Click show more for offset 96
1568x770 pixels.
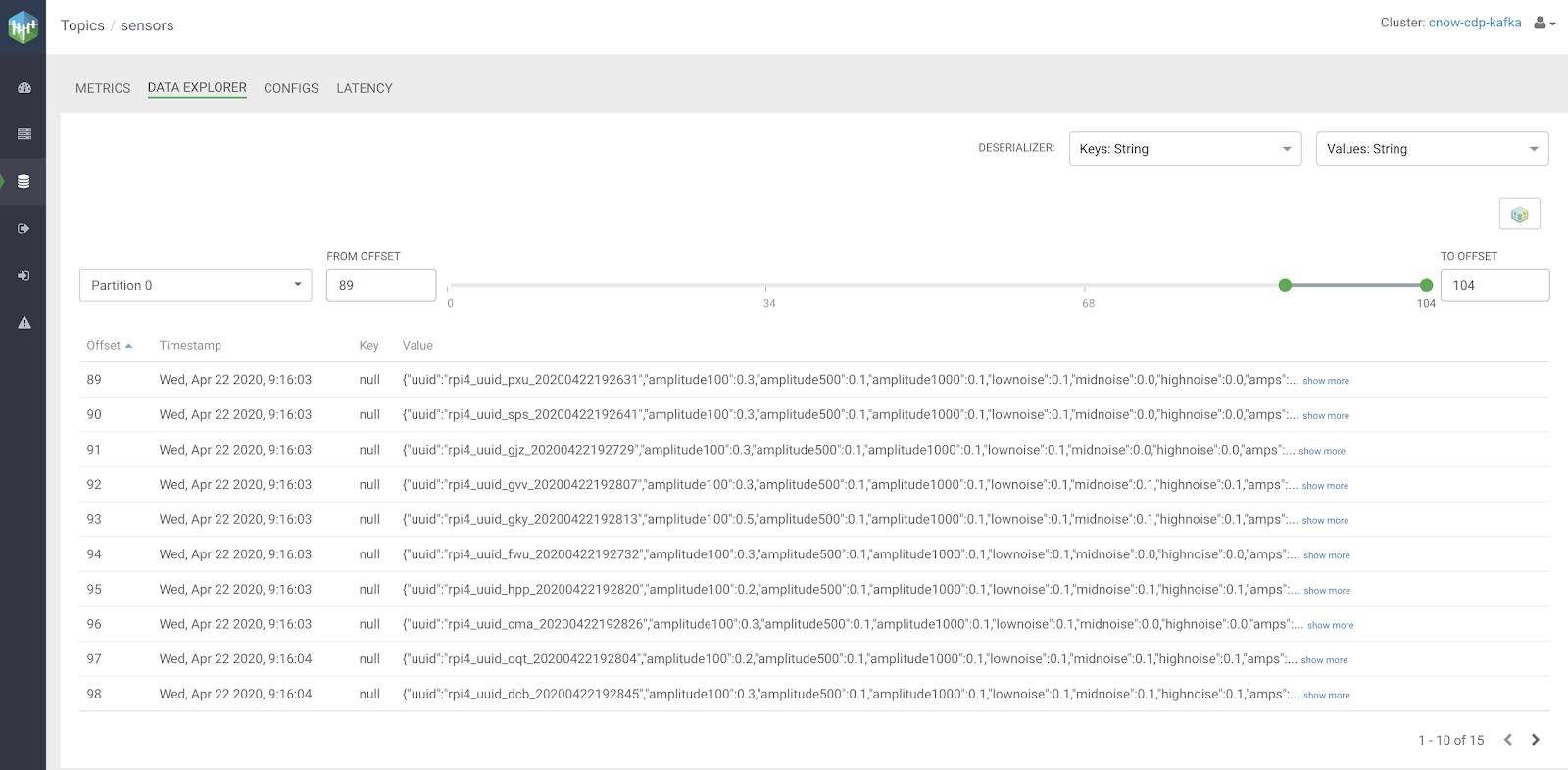pyautogui.click(x=1331, y=625)
